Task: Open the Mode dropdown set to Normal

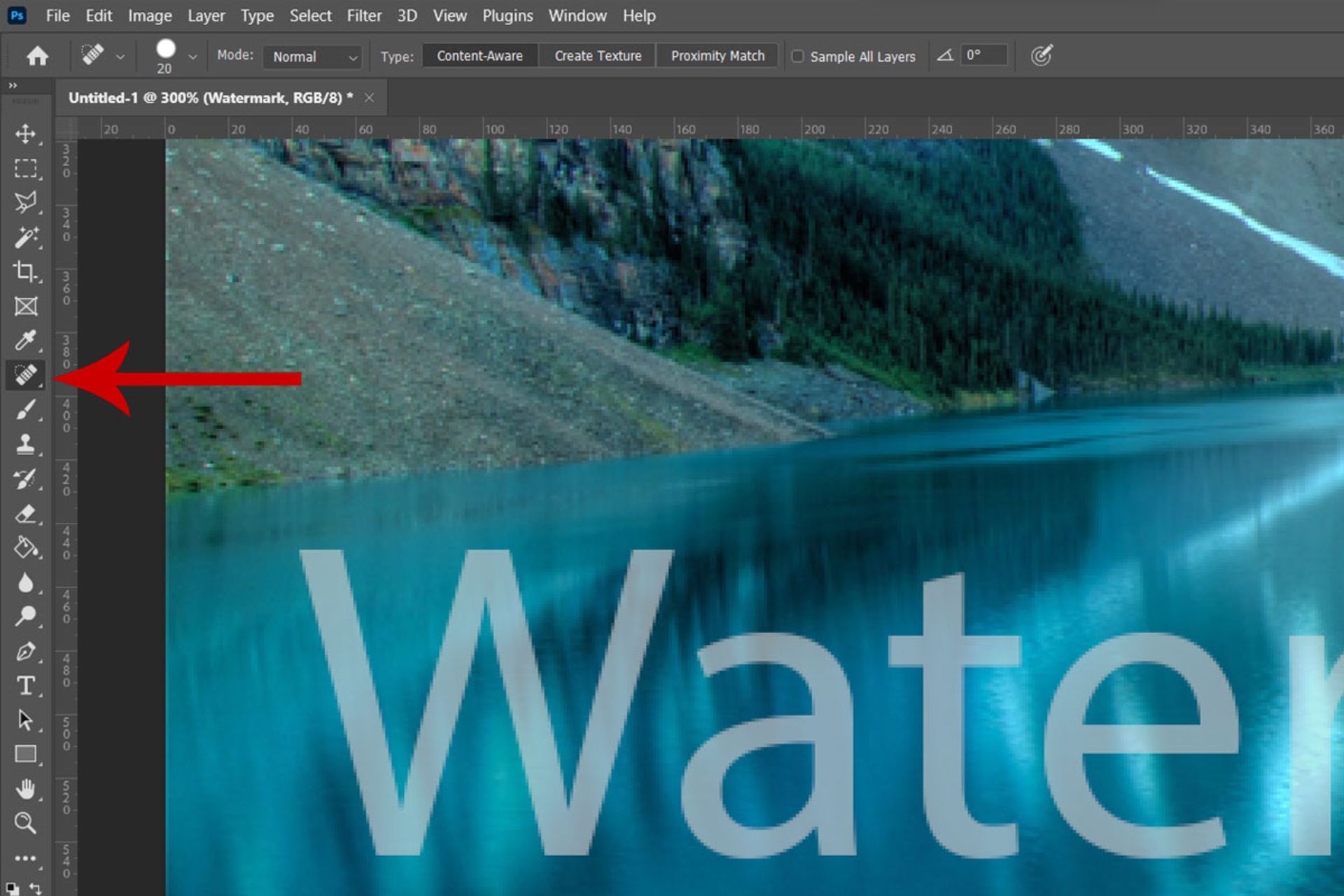Action: tap(312, 57)
